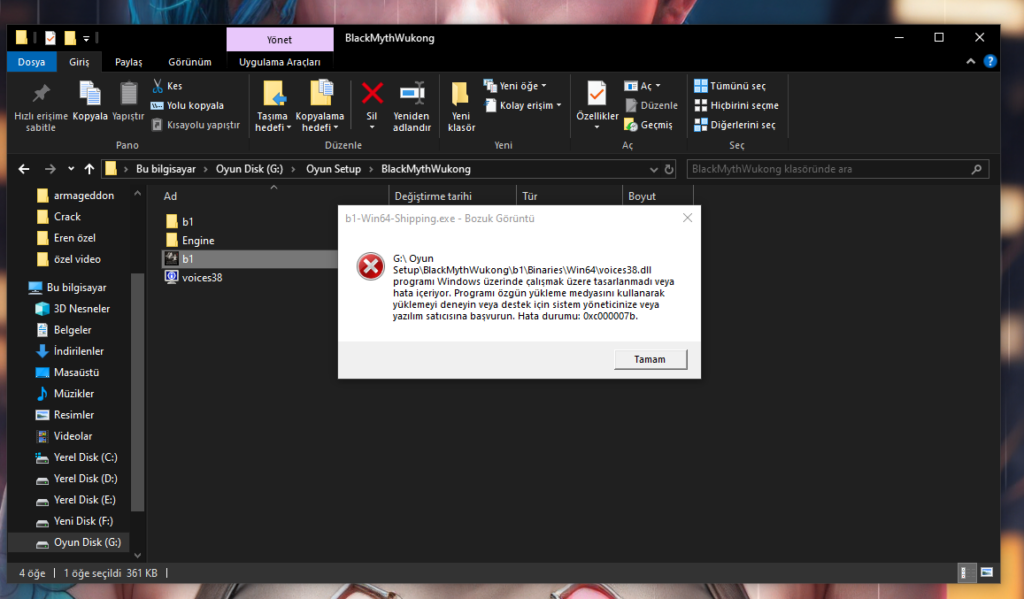Invert selection with Diğerlerini seç
Screen dimensions: 1024x599
coord(735,125)
